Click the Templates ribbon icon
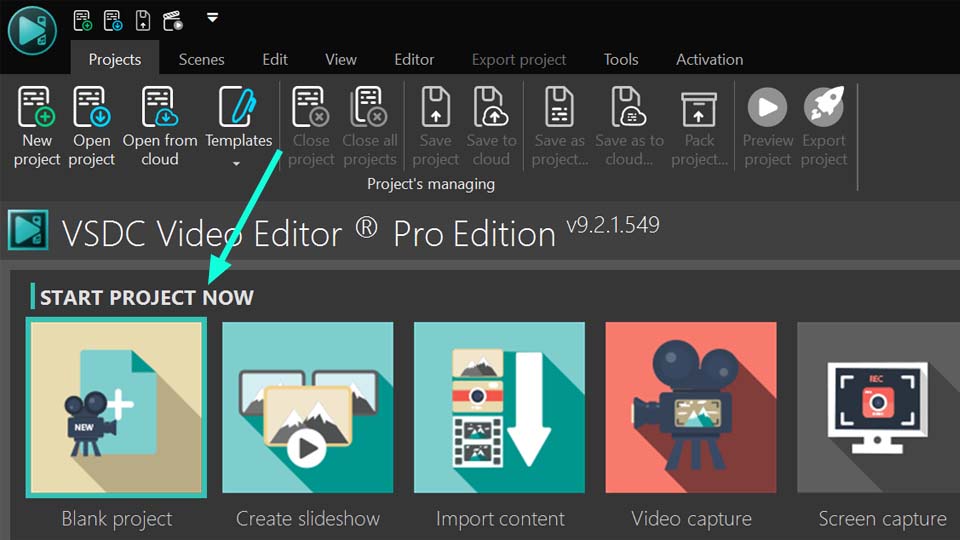Image resolution: width=960 pixels, height=540 pixels. tap(238, 107)
